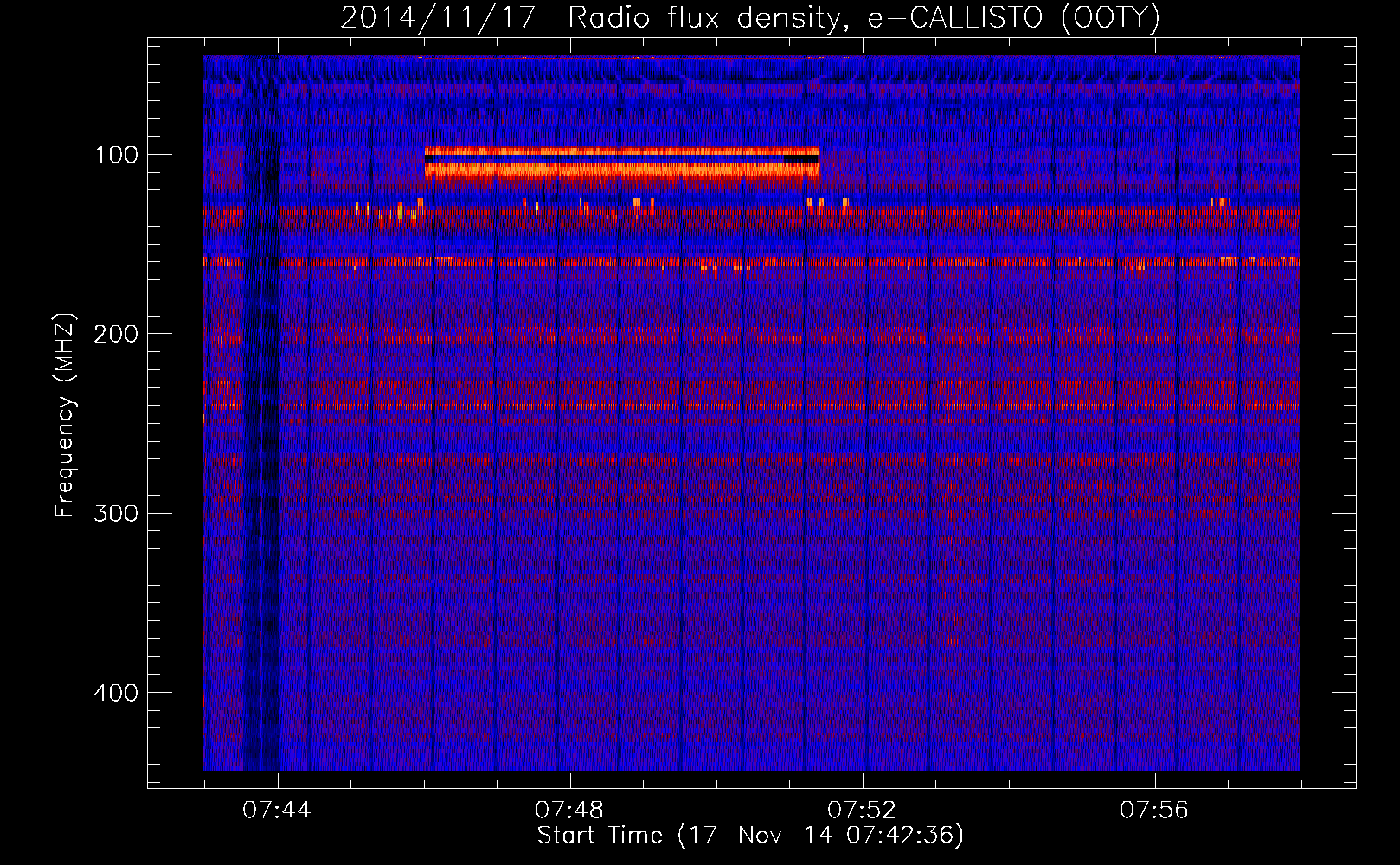Screen dimensions: 1400x865
Task: Select the '400' frequency axis label
Action: point(116,693)
